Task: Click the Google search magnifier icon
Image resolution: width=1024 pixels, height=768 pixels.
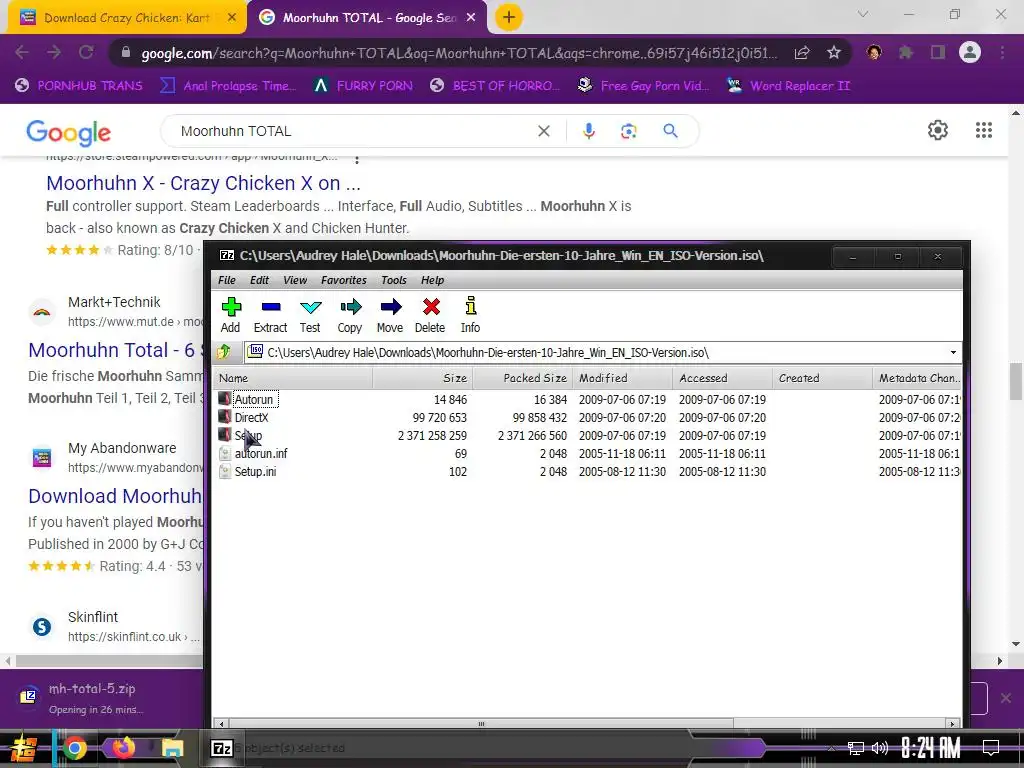Action: point(670,131)
